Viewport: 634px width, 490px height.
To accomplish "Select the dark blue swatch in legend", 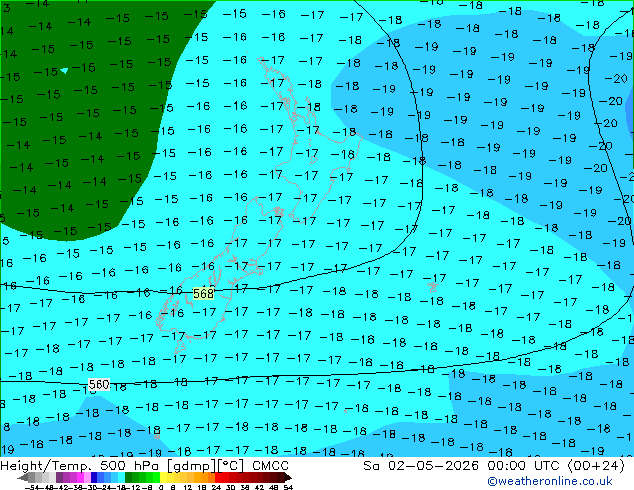I will pyautogui.click(x=94, y=477).
